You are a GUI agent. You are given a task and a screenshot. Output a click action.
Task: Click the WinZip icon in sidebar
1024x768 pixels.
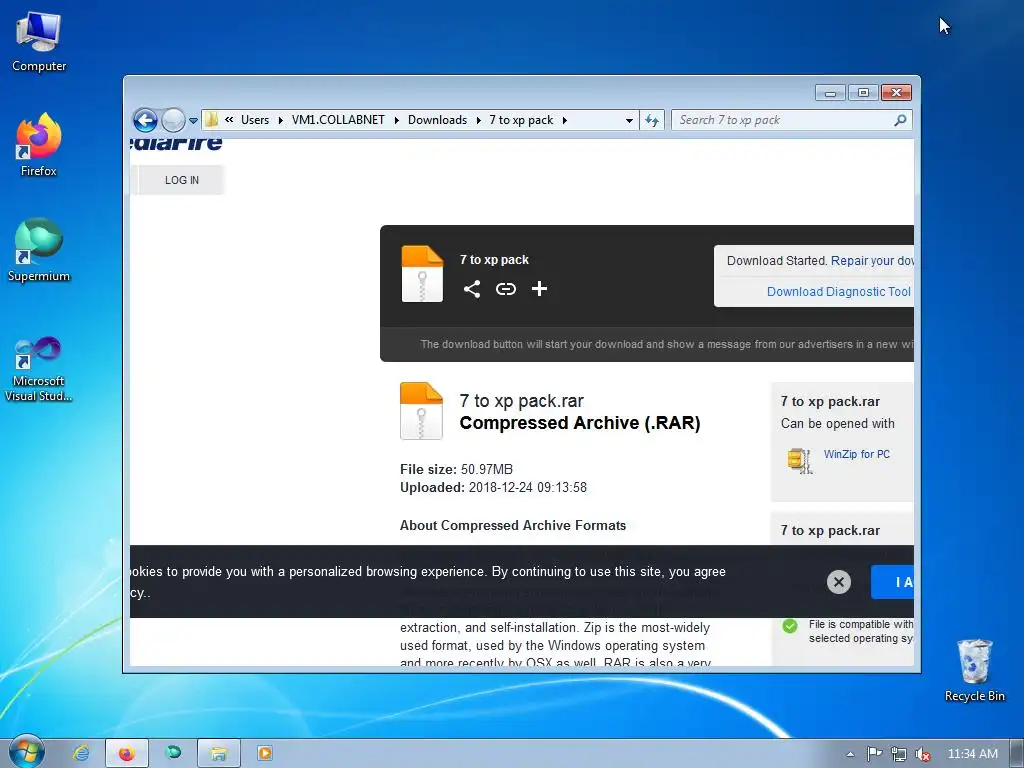click(x=800, y=461)
